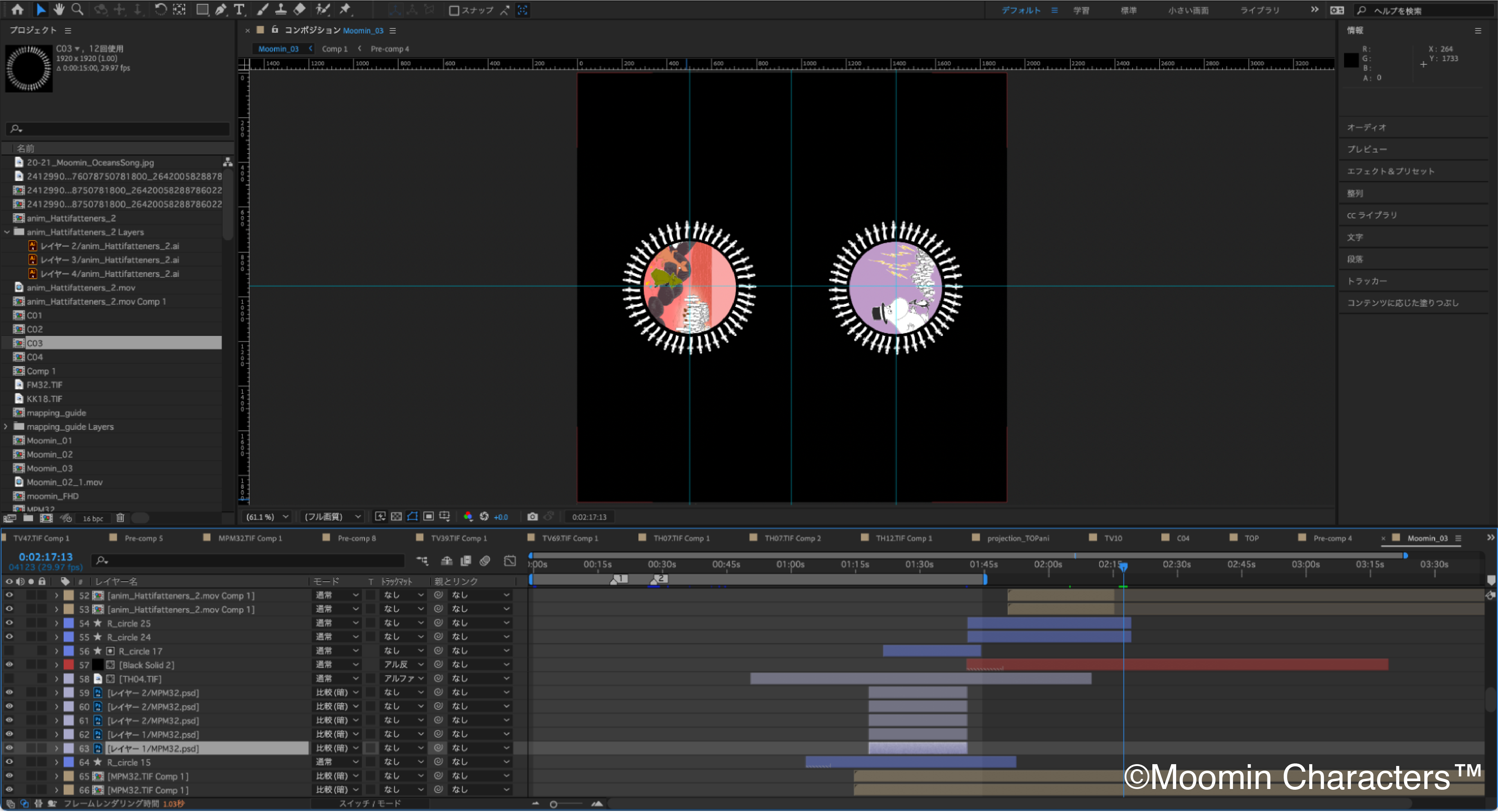Open the エフェクト&プリセット panel
This screenshot has height=812, width=1498.
[1390, 172]
